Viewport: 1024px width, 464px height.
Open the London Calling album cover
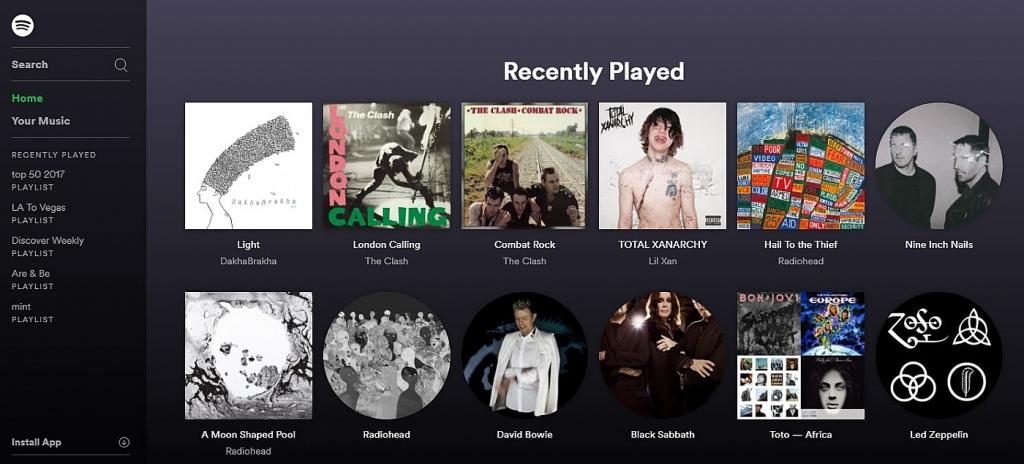pos(387,165)
